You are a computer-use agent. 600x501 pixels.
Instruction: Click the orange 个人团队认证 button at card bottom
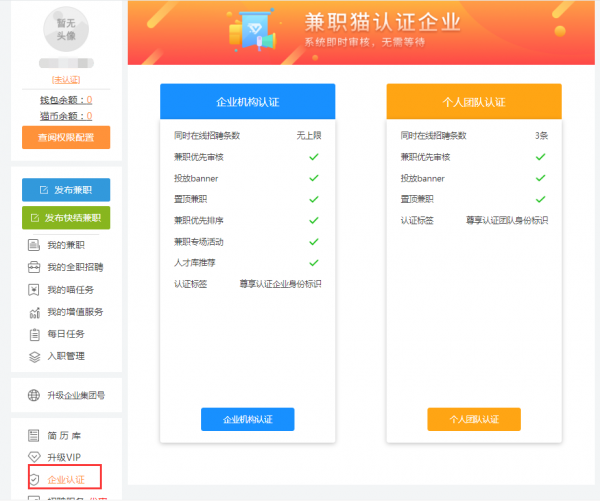474,419
